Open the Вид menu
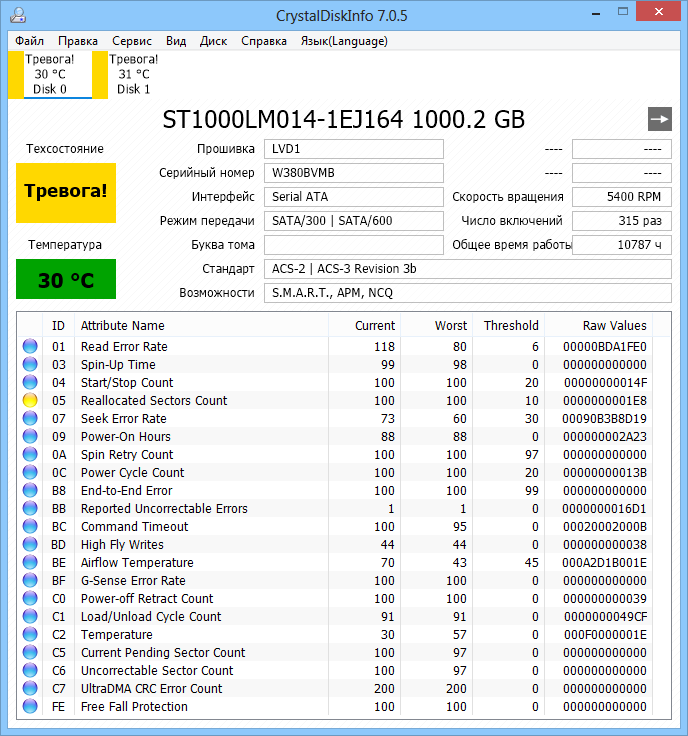Viewport: 688px width, 736px height. point(176,41)
